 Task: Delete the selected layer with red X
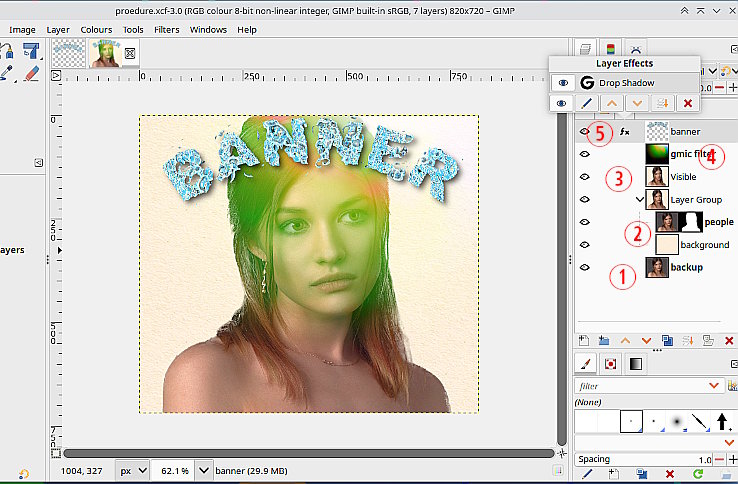pyautogui.click(x=729, y=340)
